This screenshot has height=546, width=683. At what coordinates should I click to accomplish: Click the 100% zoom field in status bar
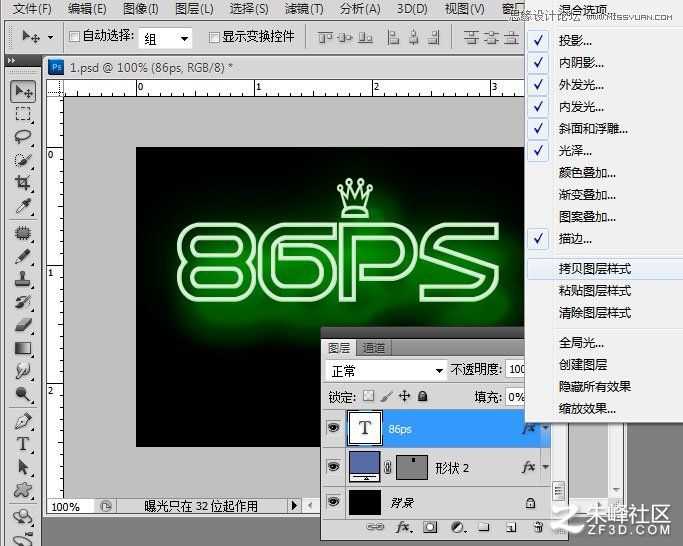[x=70, y=507]
